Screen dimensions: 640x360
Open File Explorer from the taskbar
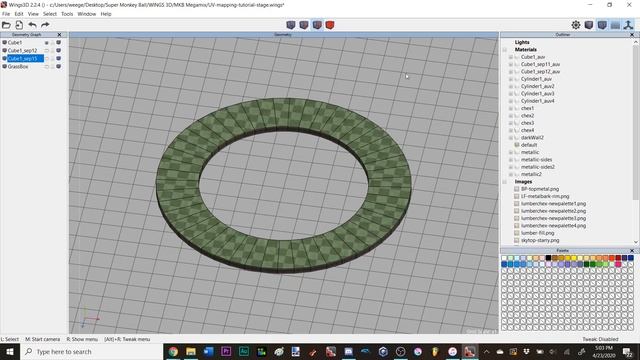(x=191, y=351)
